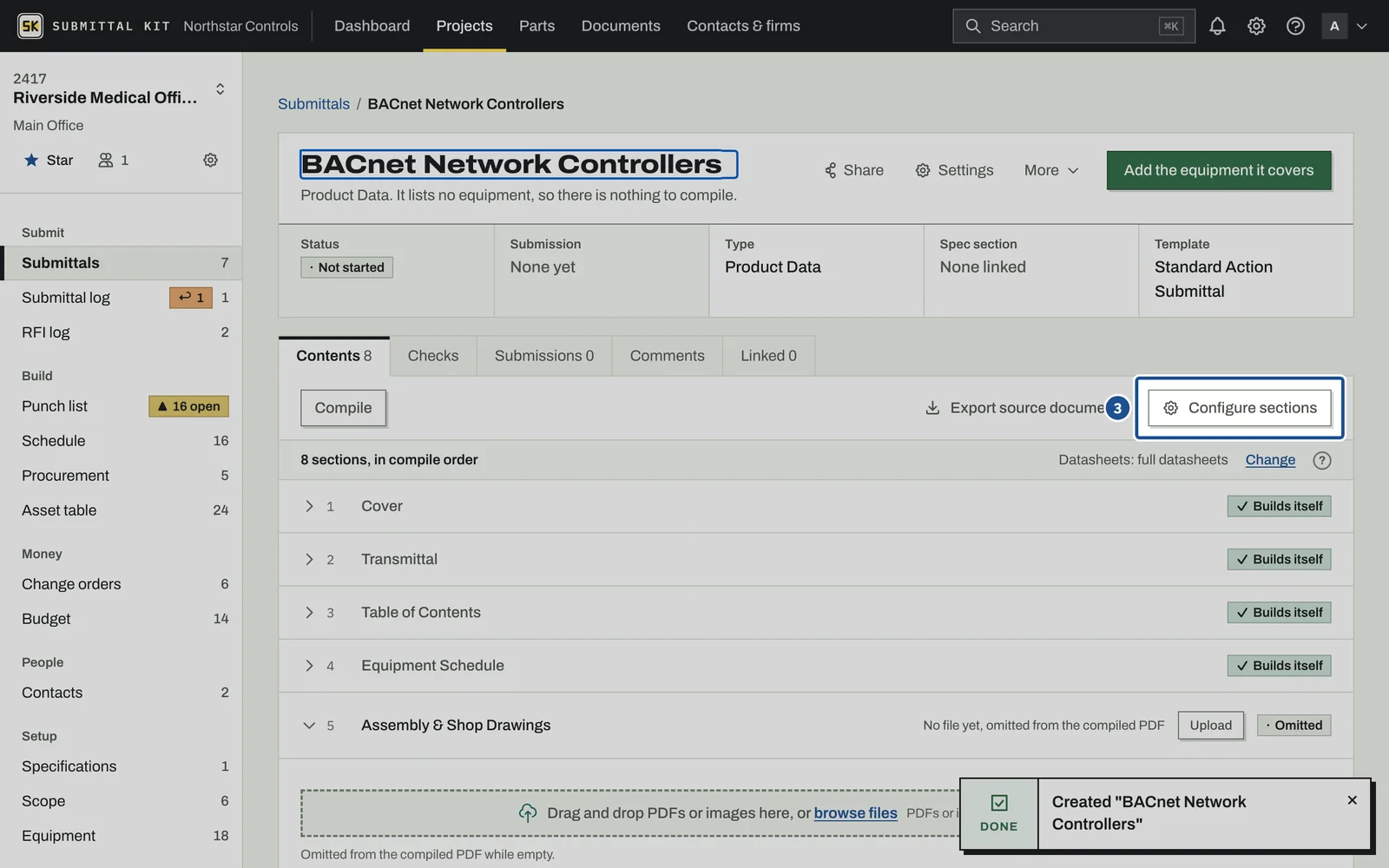This screenshot has height=868, width=1389.
Task: Open datasheets help question icon
Action: (1321, 460)
